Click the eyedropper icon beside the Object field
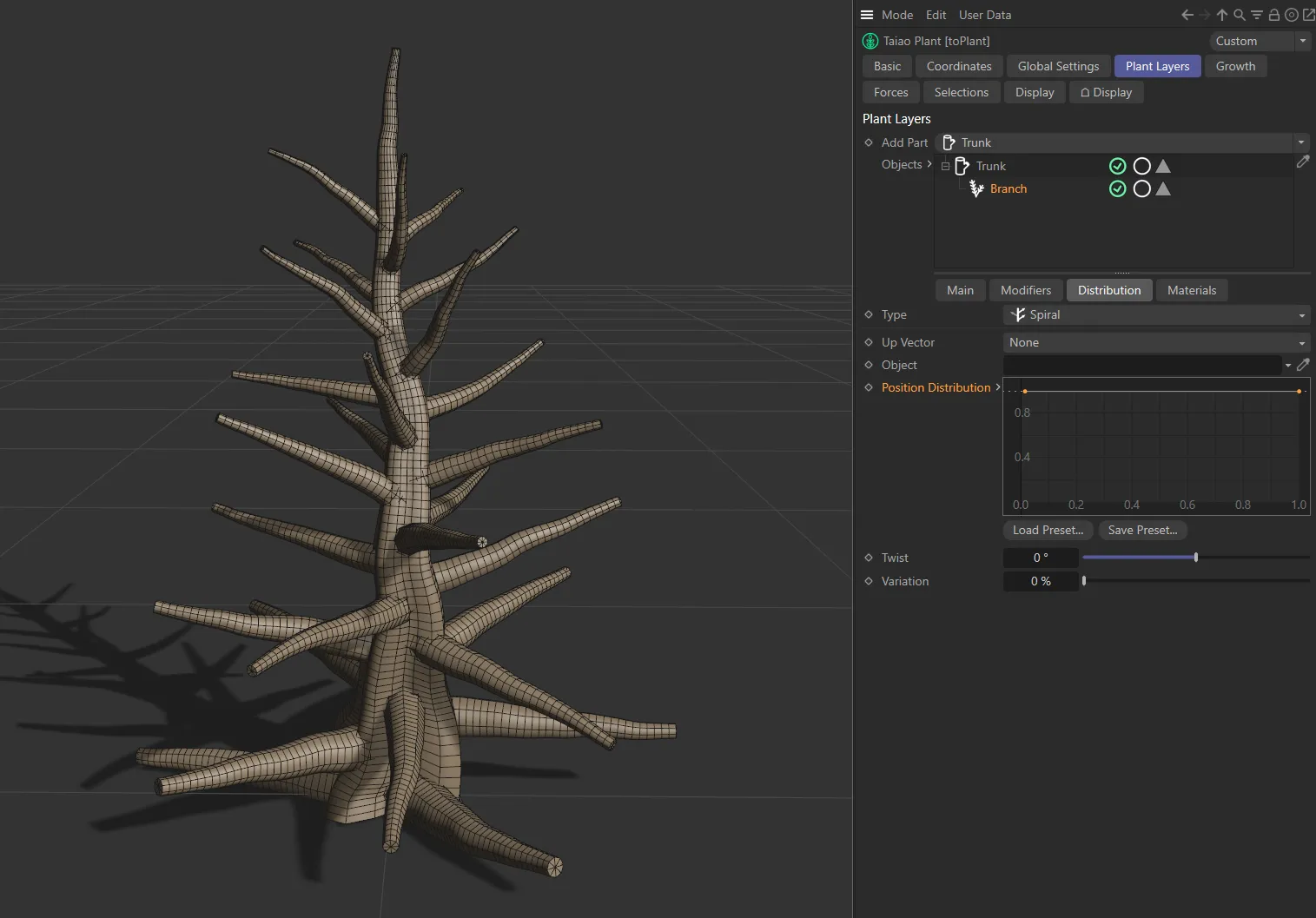This screenshot has width=1316, height=918. tap(1303, 365)
